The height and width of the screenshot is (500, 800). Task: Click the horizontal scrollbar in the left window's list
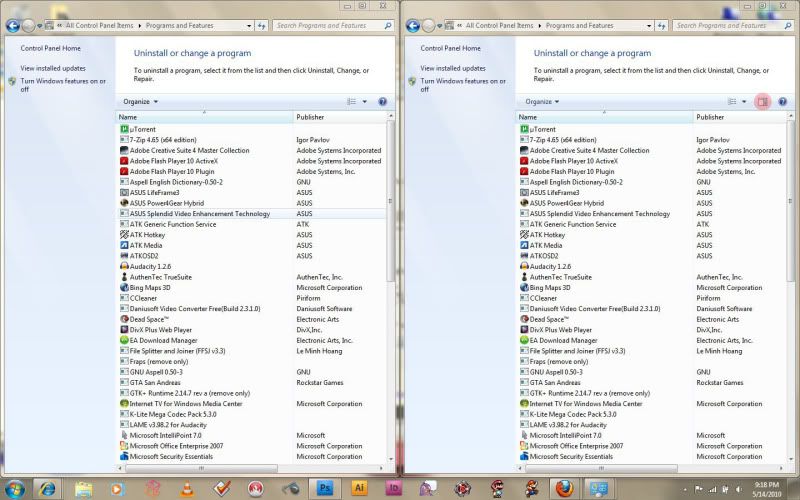pos(201,468)
